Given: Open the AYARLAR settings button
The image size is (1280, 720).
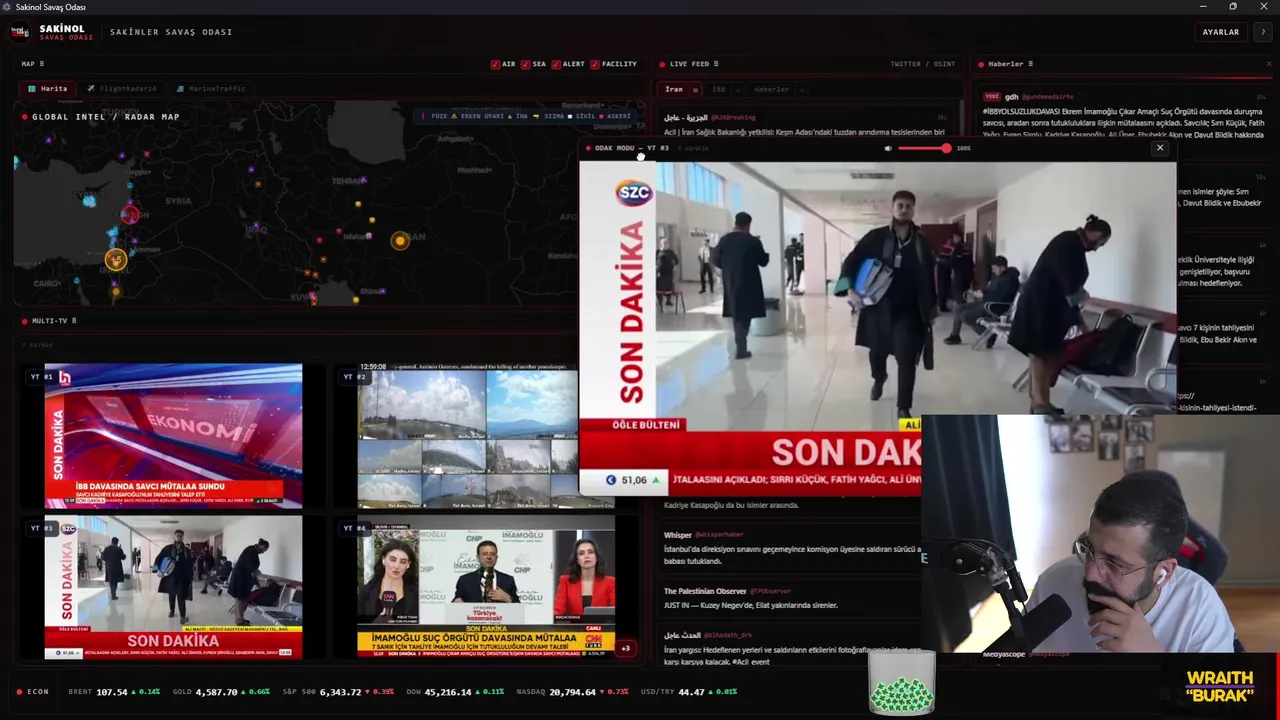Looking at the screenshot, I should pos(1220,32).
